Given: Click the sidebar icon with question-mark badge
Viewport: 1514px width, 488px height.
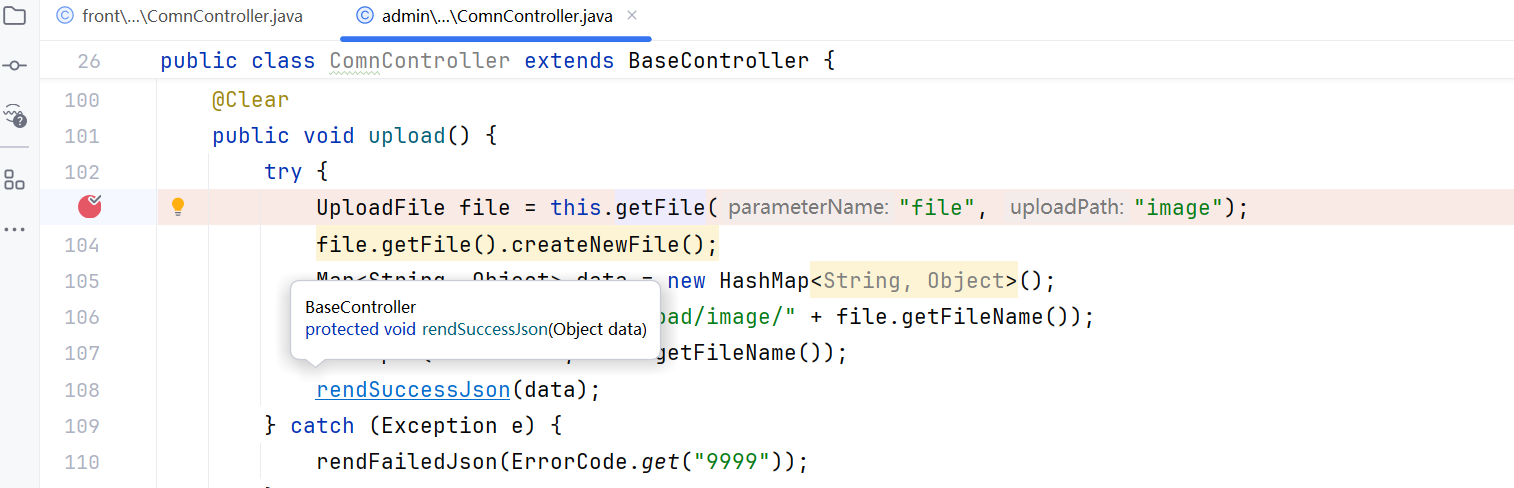Looking at the screenshot, I should point(15,116).
